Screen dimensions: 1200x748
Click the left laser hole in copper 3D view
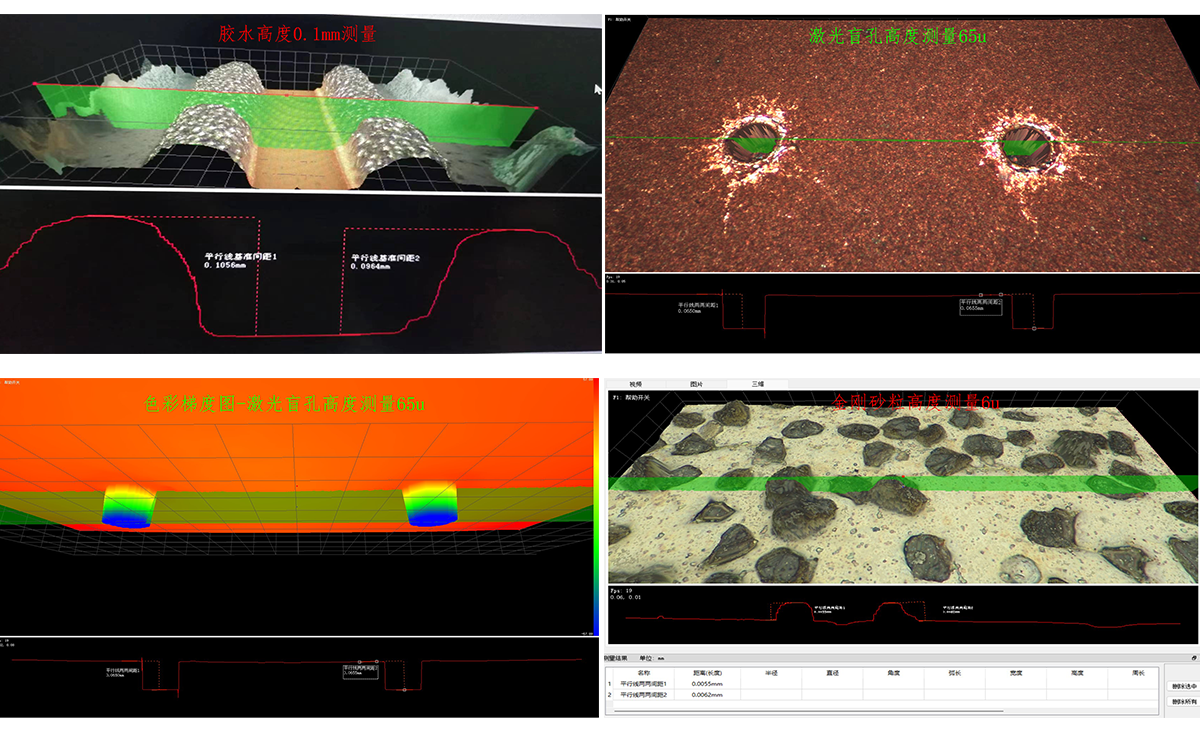pos(750,143)
